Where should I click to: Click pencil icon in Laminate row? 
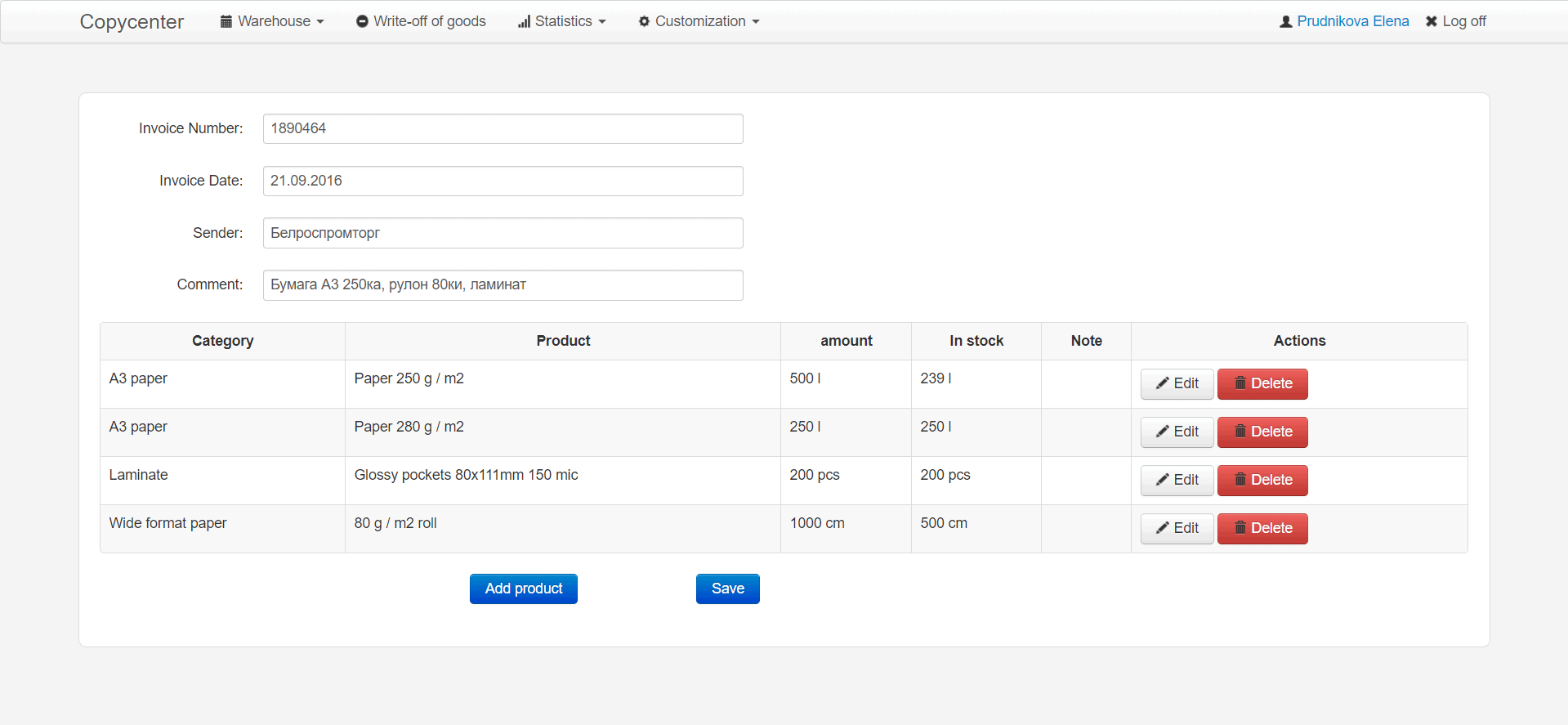click(1162, 480)
